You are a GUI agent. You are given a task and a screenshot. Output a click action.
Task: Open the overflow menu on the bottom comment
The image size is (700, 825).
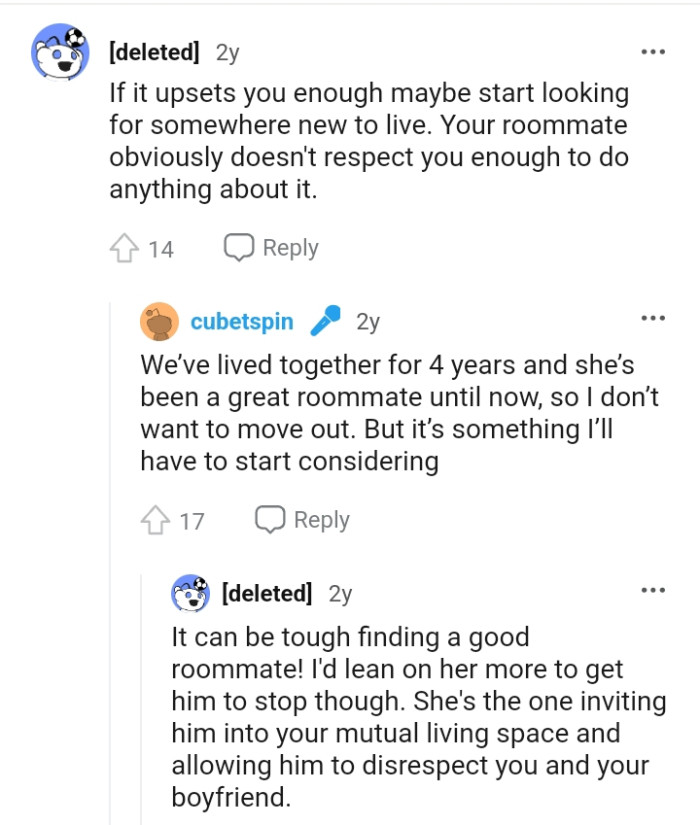pos(651,591)
